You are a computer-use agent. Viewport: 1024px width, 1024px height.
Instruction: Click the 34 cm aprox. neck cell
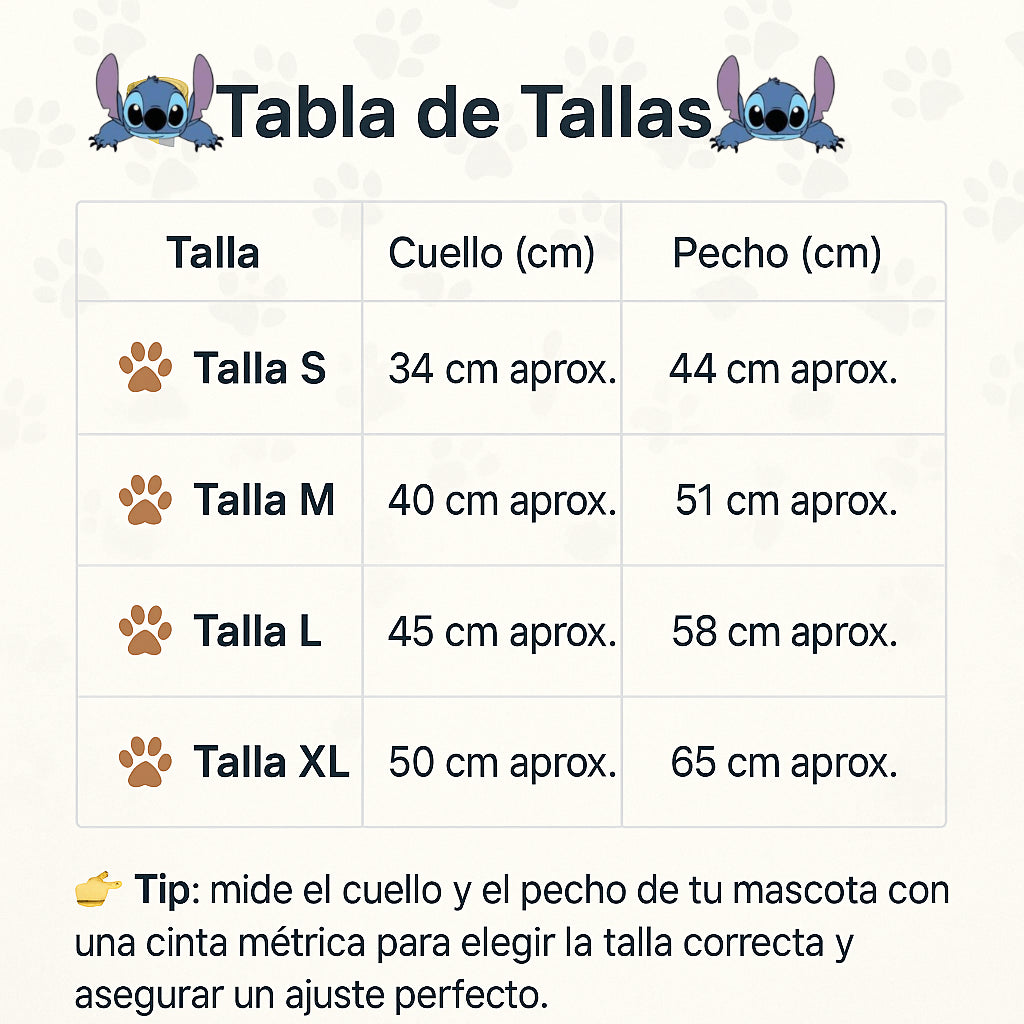coord(502,369)
